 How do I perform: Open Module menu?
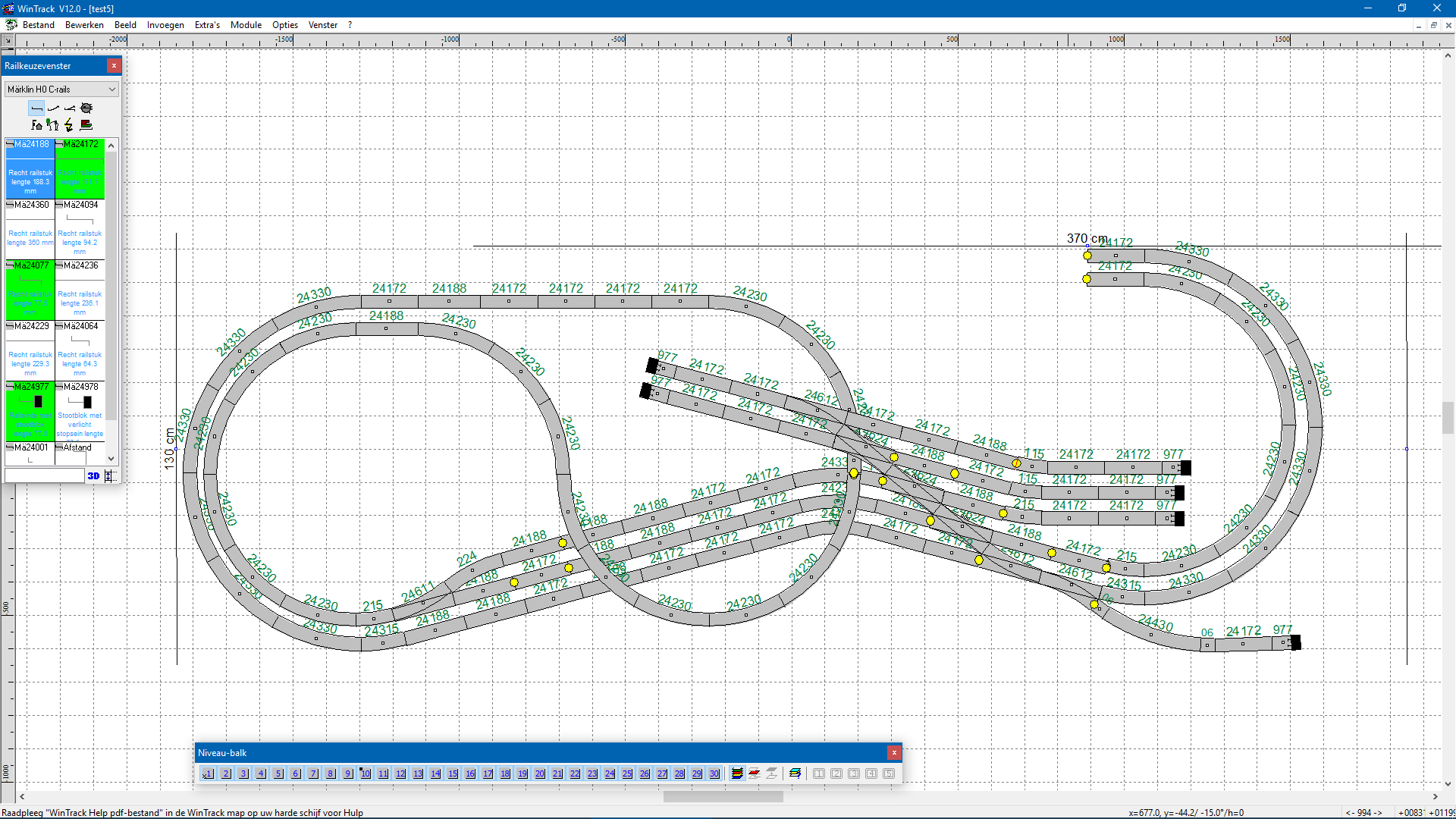click(246, 25)
